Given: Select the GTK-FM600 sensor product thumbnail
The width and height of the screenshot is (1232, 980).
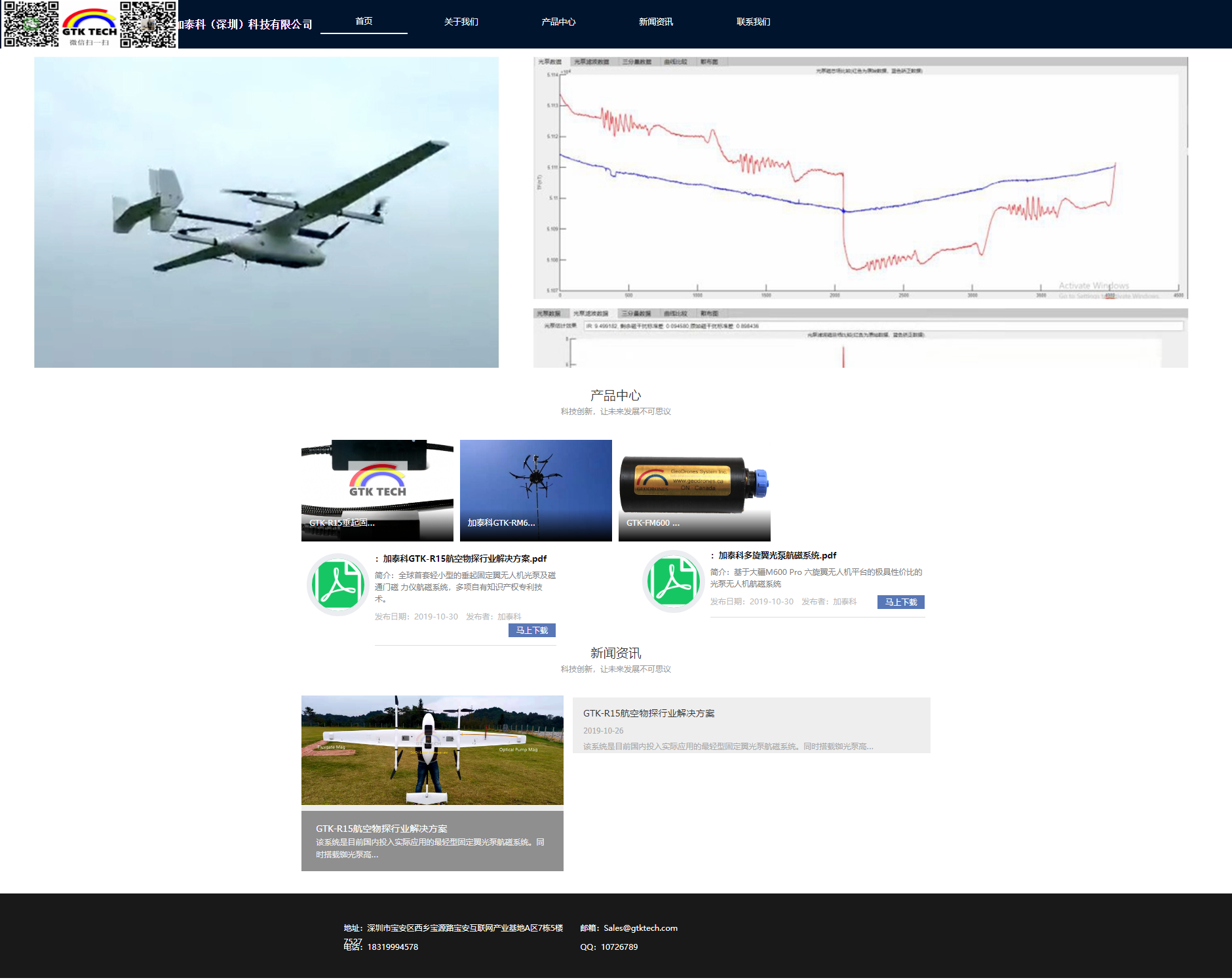Looking at the screenshot, I should (x=694, y=490).
